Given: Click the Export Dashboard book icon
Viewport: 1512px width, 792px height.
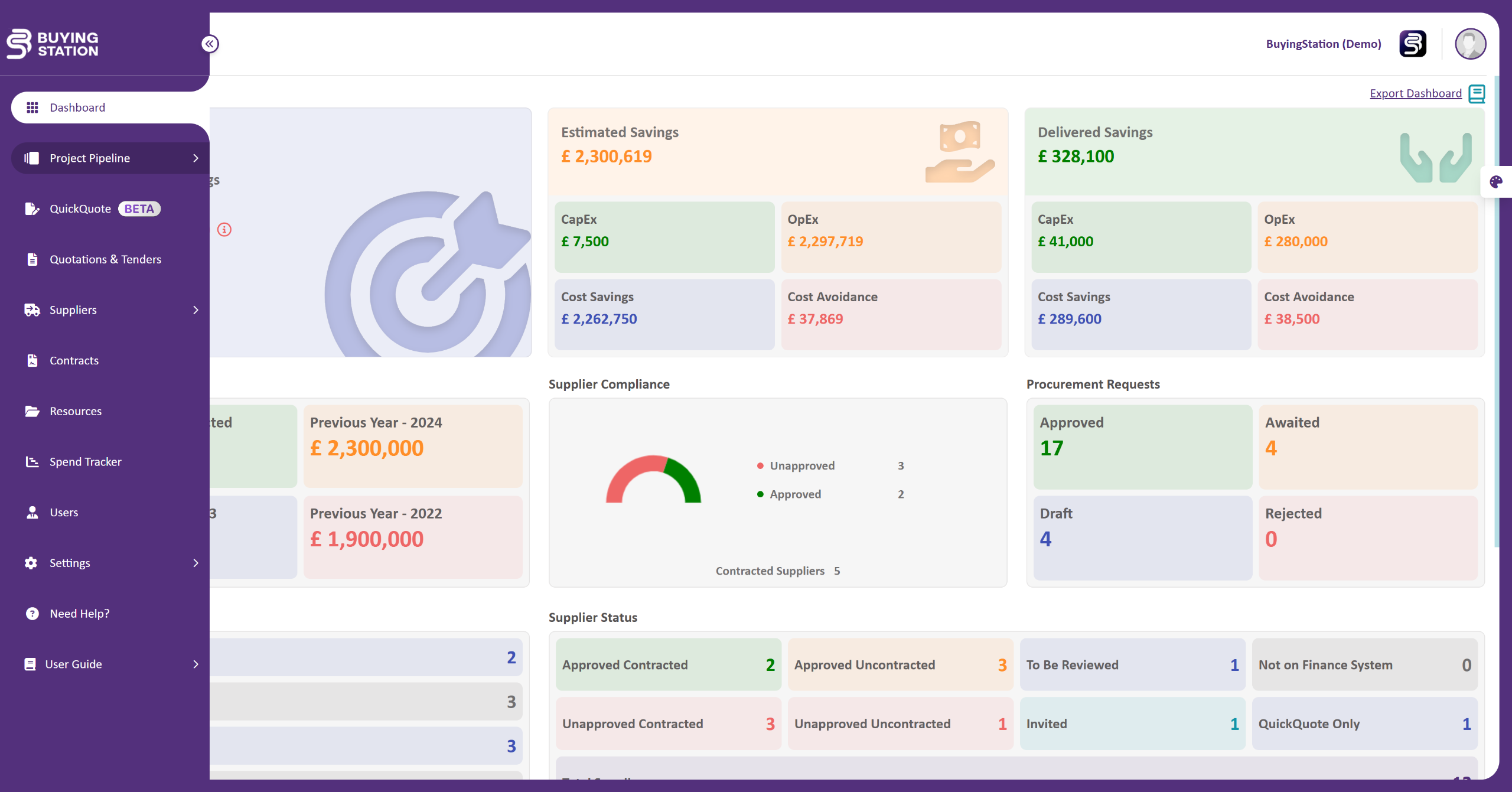Looking at the screenshot, I should (1477, 93).
